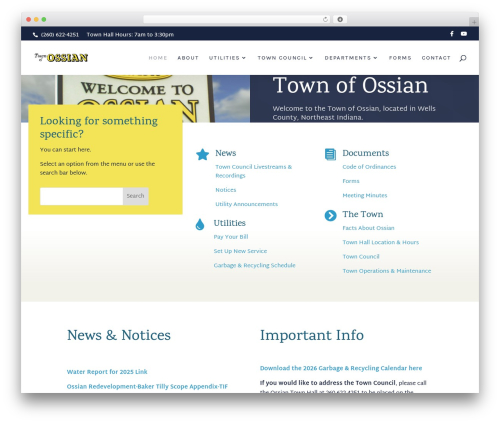This screenshot has height=423, width=500.
Task: Open Ossian Redevelopment-Baker Tilly Scope link
Action: [147, 386]
